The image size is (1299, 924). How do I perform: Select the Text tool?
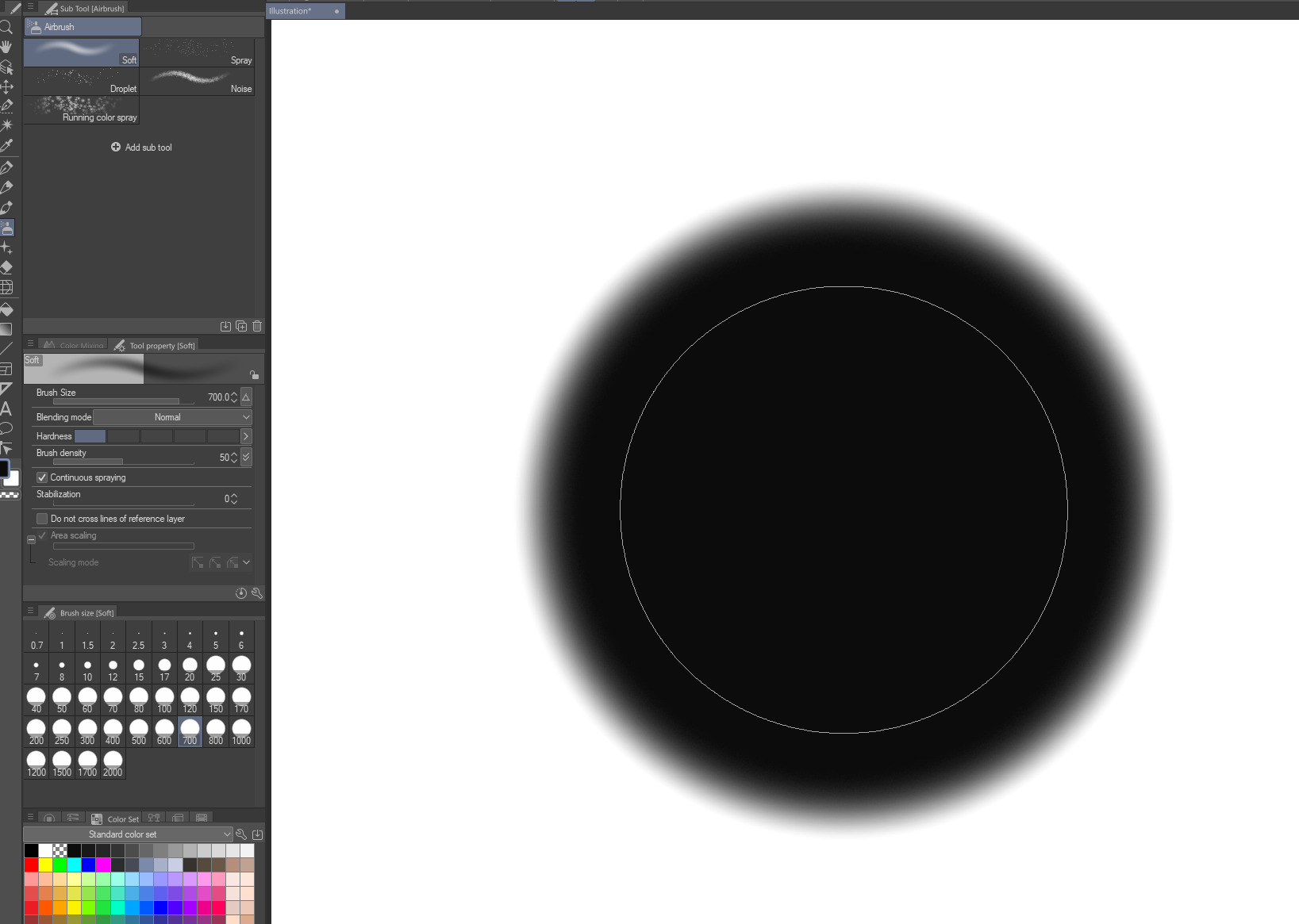pos(6,408)
